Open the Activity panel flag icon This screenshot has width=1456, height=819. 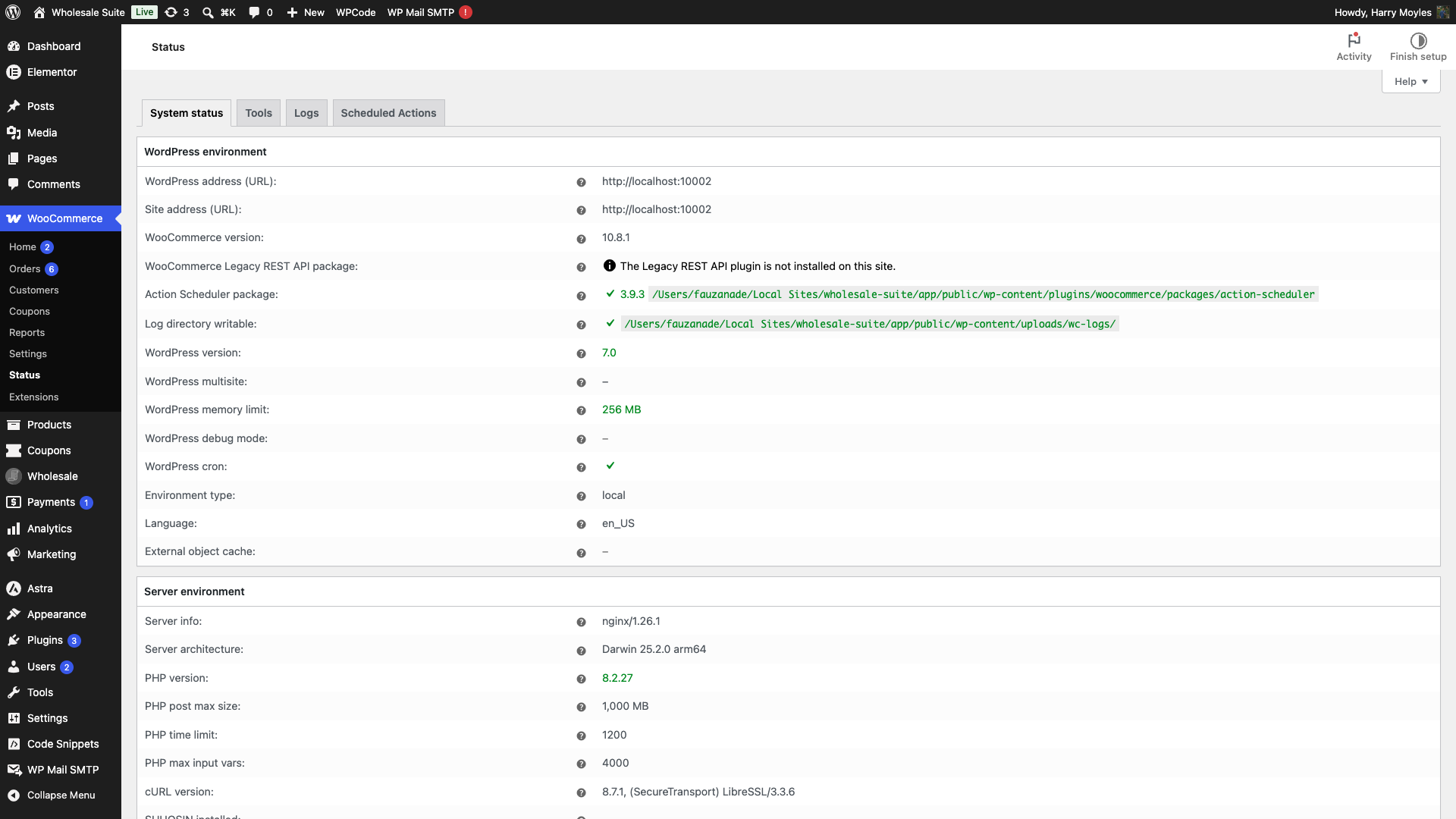click(x=1354, y=40)
